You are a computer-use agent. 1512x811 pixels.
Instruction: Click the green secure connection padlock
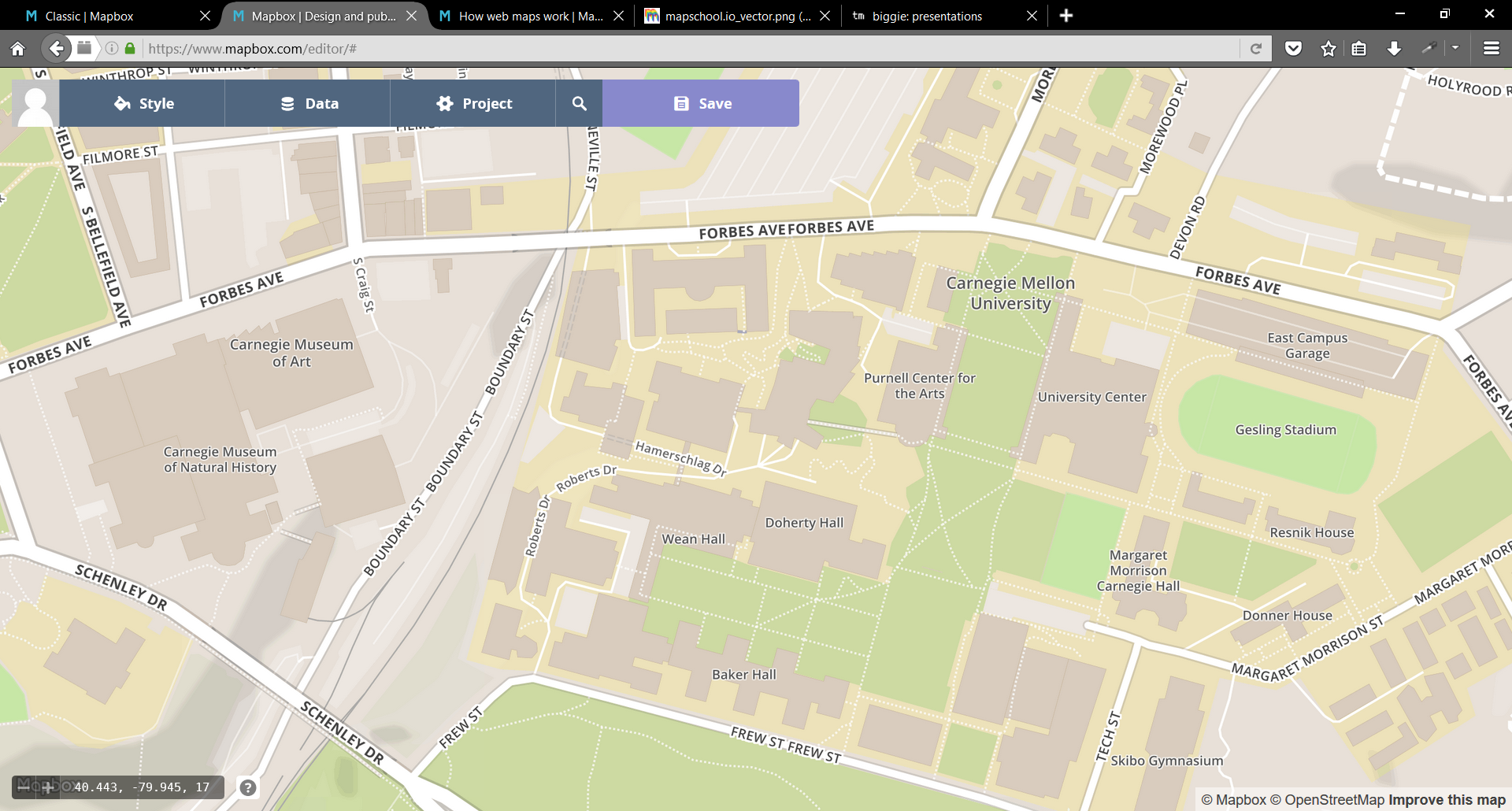click(x=130, y=49)
